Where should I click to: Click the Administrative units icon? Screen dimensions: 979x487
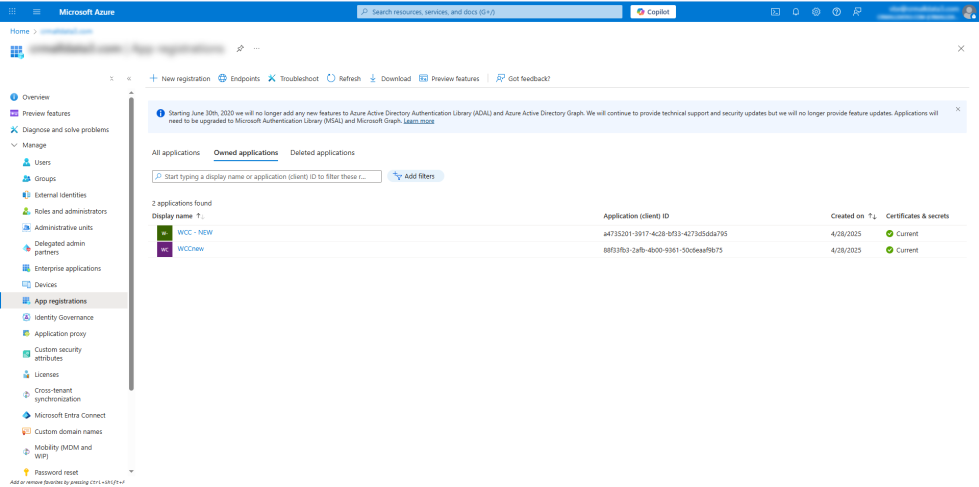point(26,227)
